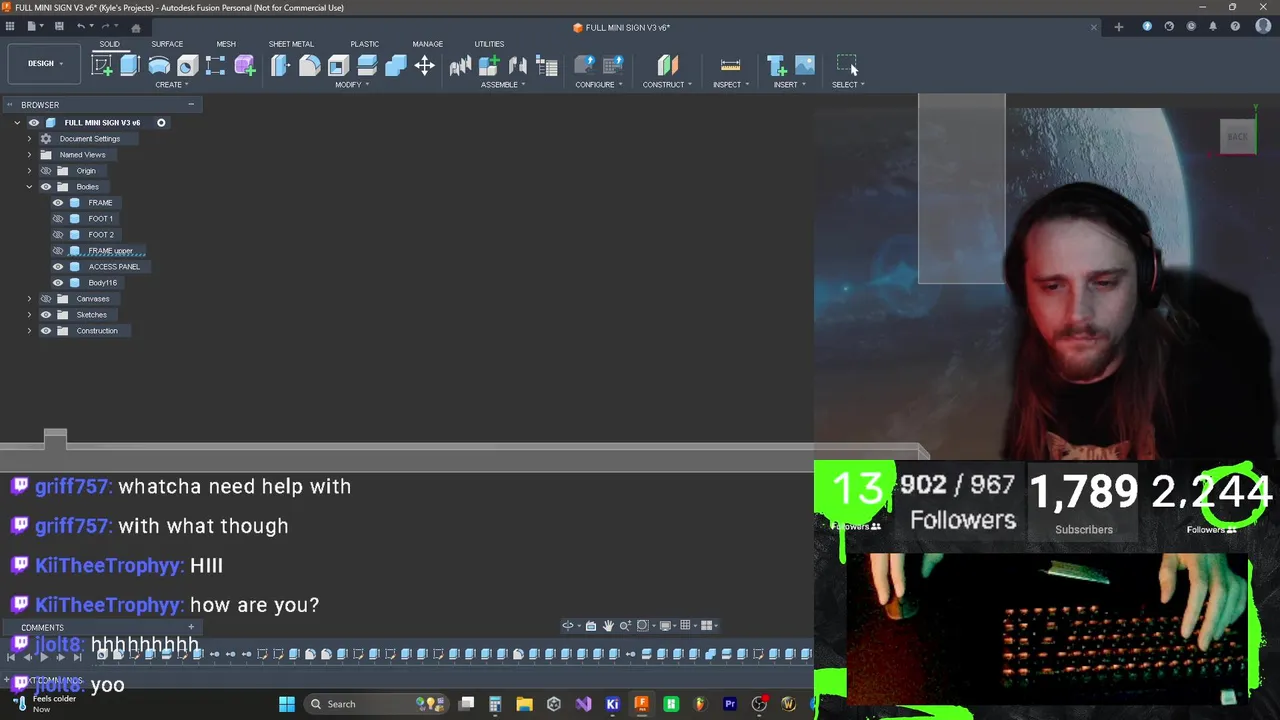The width and height of the screenshot is (1280, 720).
Task: Collapse the Bodies folder
Action: [x=29, y=187]
